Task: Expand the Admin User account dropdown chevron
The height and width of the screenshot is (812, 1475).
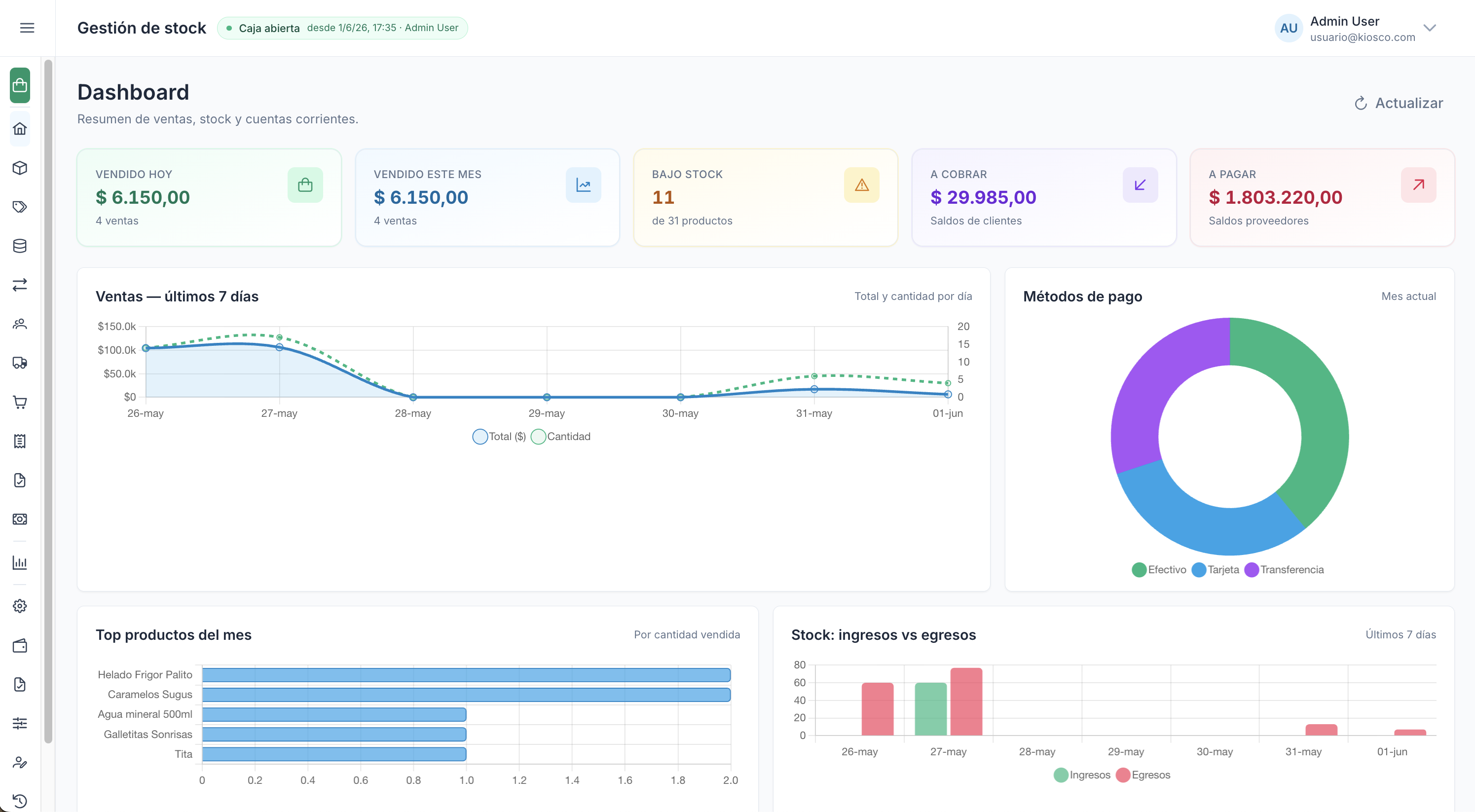Action: click(x=1430, y=28)
